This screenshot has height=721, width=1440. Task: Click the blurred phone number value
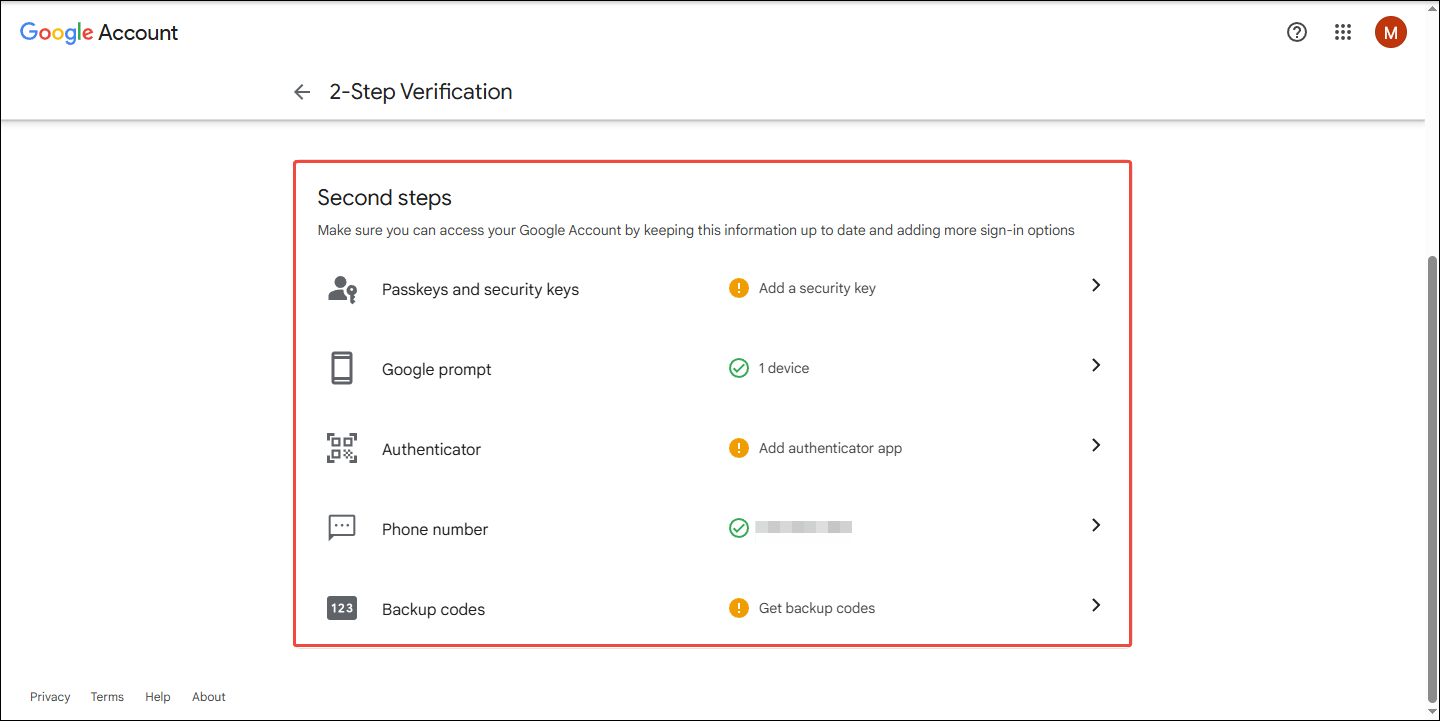804,527
